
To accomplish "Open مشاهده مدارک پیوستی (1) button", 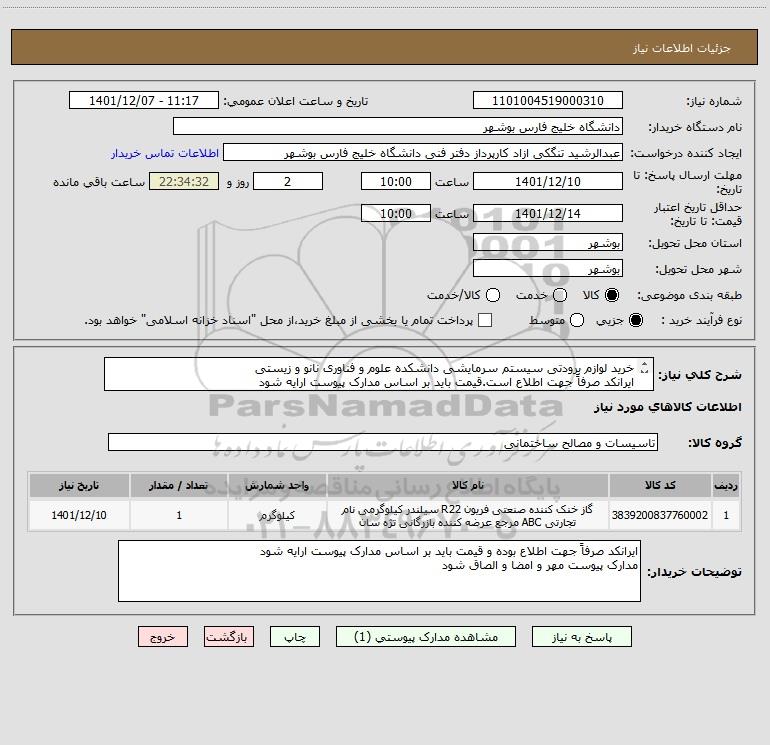I will point(426,637).
